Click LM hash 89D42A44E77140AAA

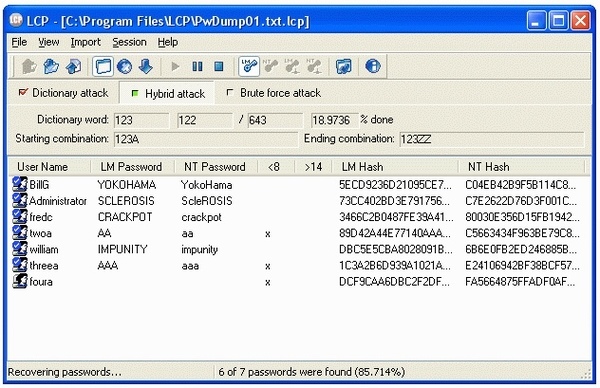(395, 233)
